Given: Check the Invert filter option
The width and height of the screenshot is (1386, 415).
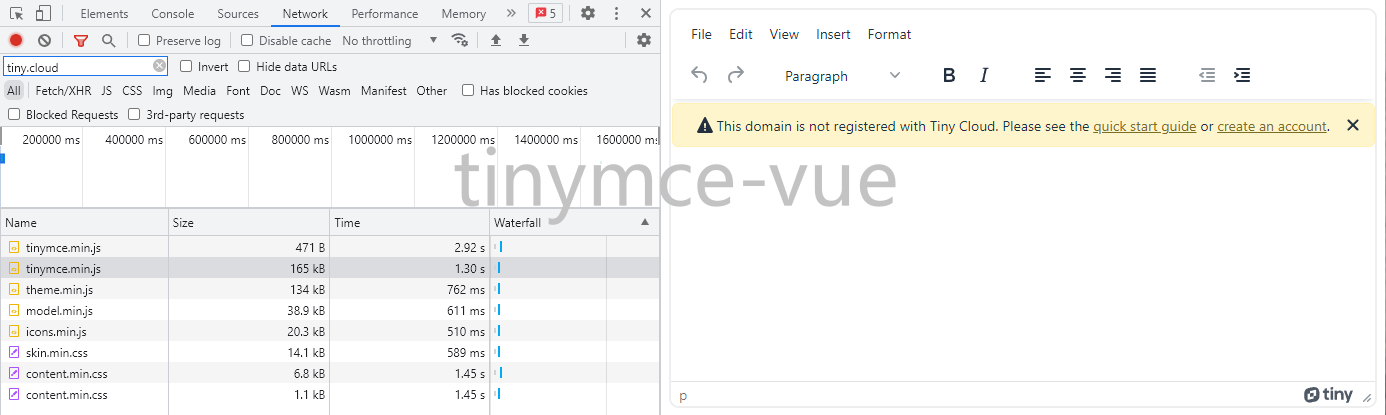Looking at the screenshot, I should tap(186, 67).
